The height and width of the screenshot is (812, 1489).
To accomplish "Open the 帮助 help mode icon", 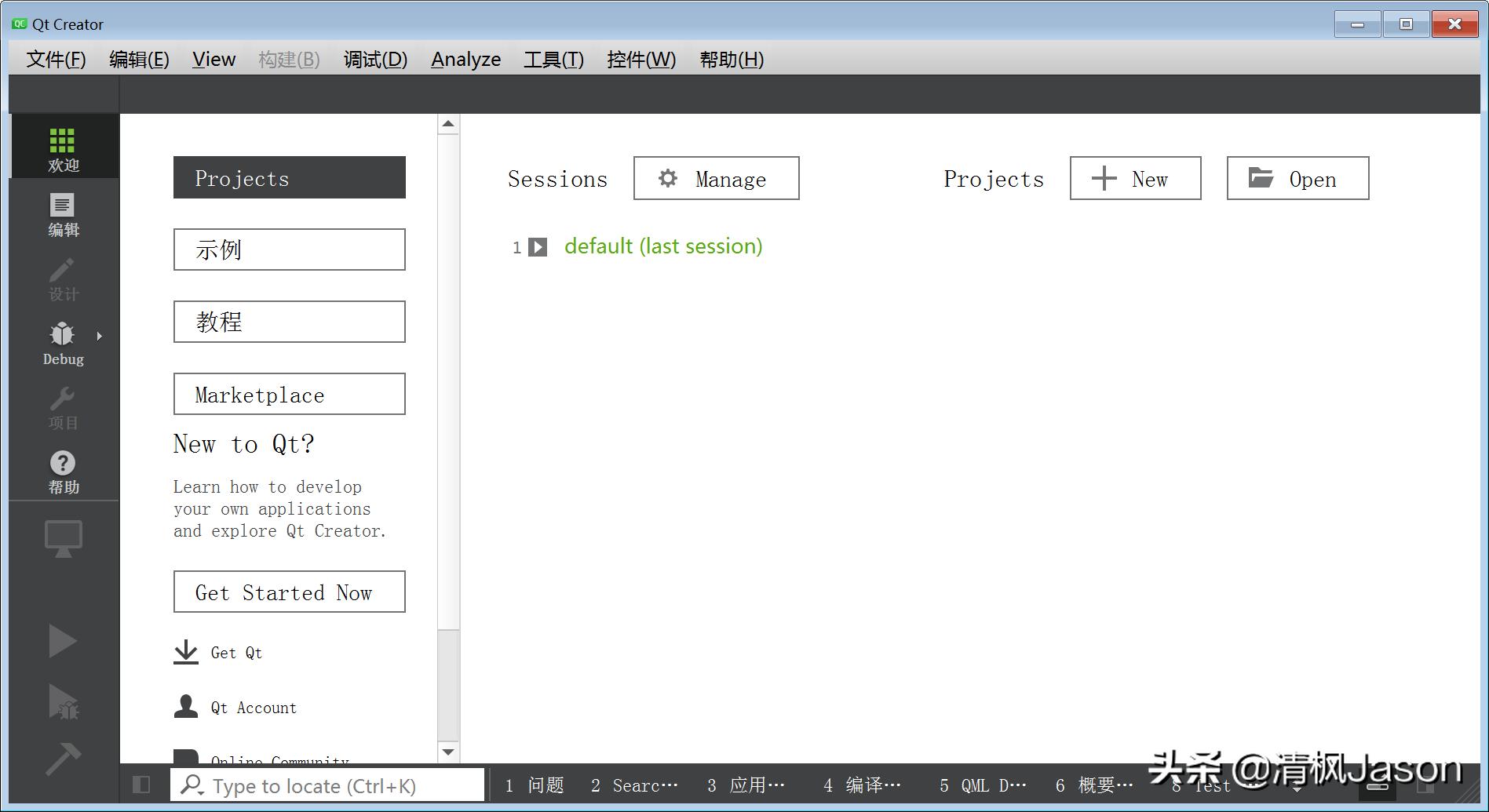I will pyautogui.click(x=63, y=471).
